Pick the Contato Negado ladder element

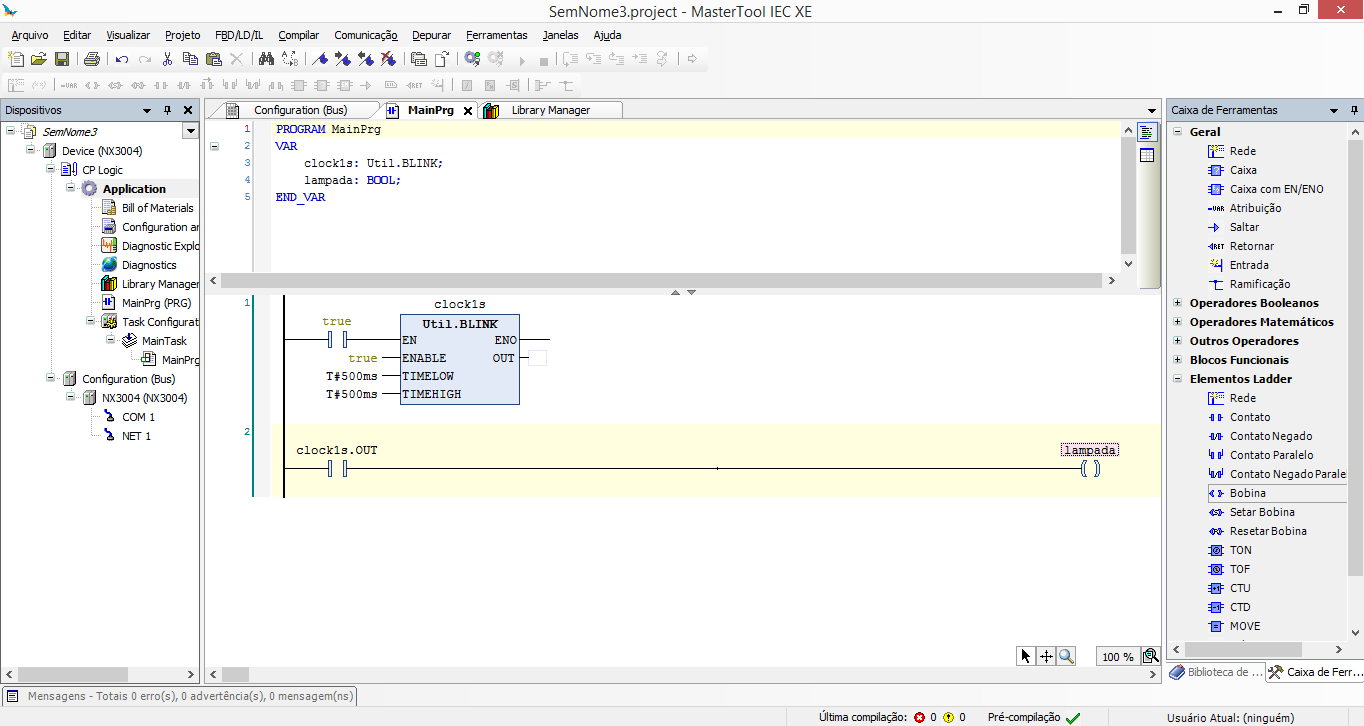(x=1270, y=436)
